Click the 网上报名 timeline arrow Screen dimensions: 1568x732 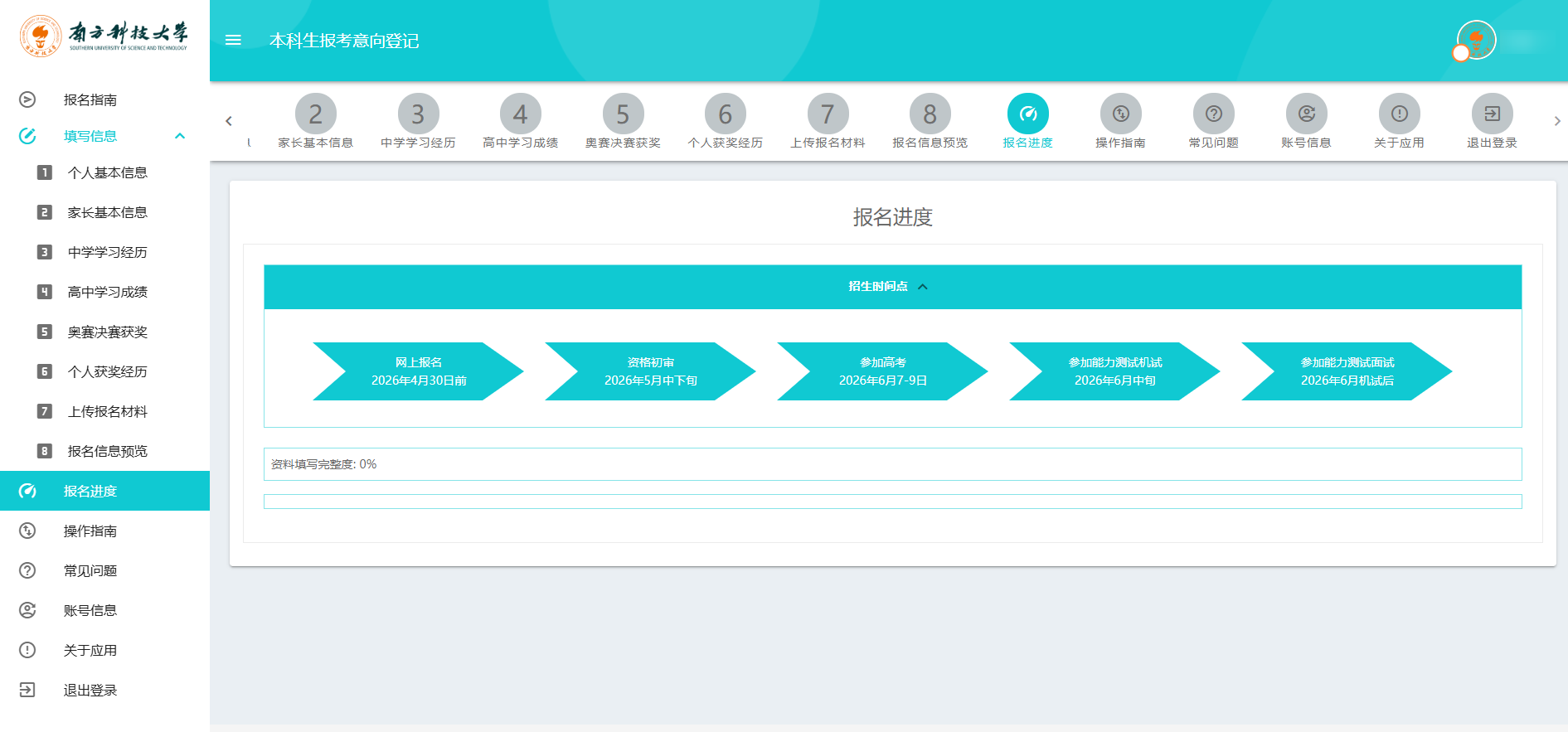coord(418,371)
